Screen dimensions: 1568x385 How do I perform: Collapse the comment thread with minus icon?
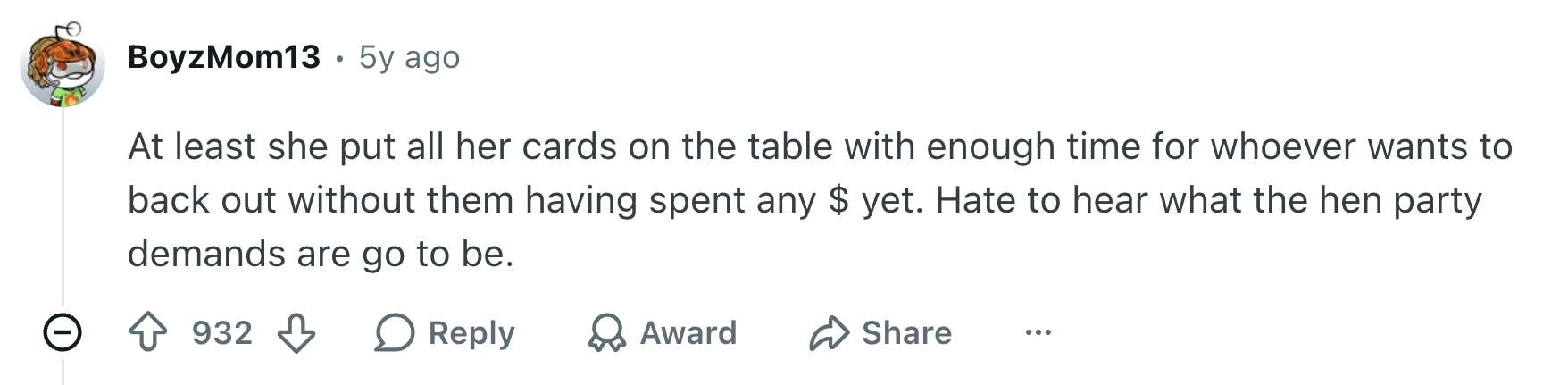(63, 333)
